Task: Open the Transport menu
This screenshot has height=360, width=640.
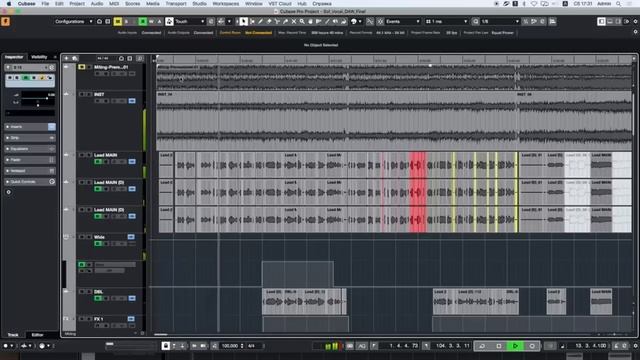Action: pos(176,4)
